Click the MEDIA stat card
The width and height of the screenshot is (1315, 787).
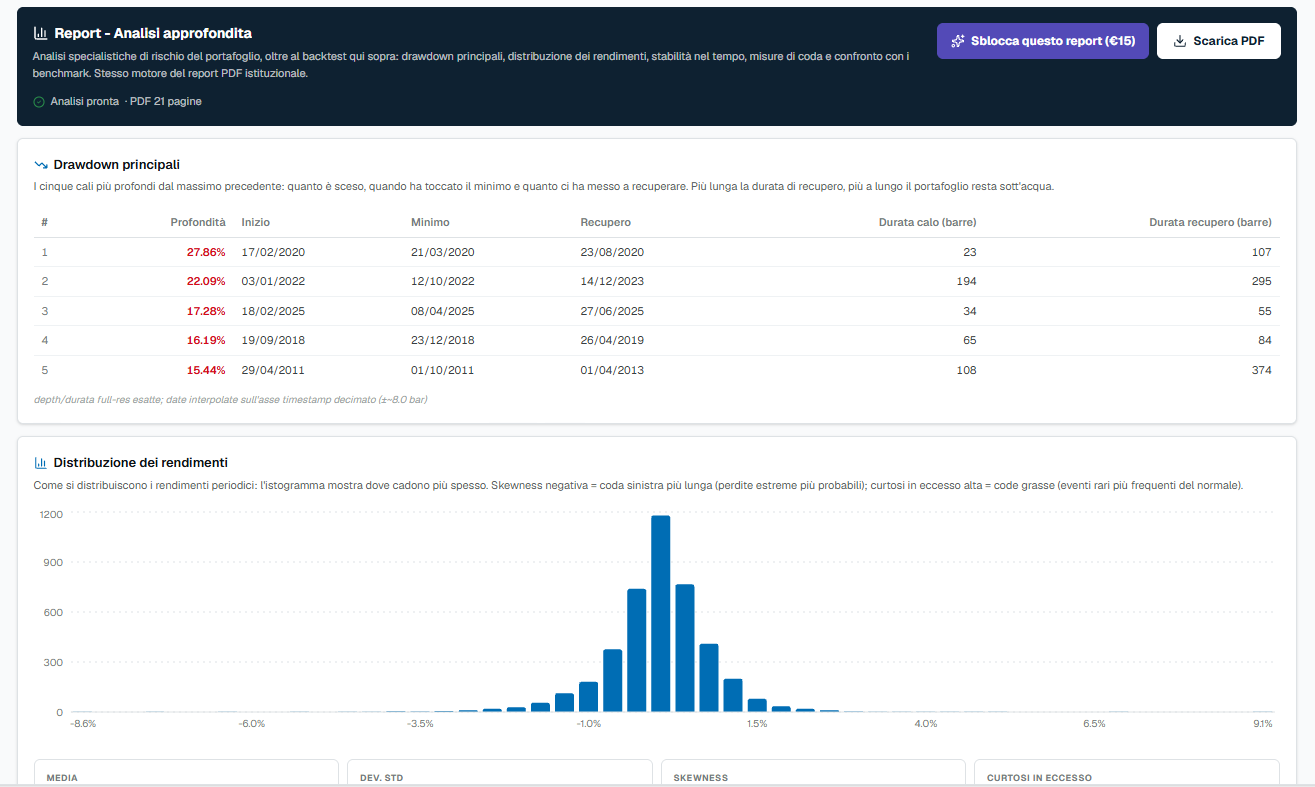click(186, 772)
